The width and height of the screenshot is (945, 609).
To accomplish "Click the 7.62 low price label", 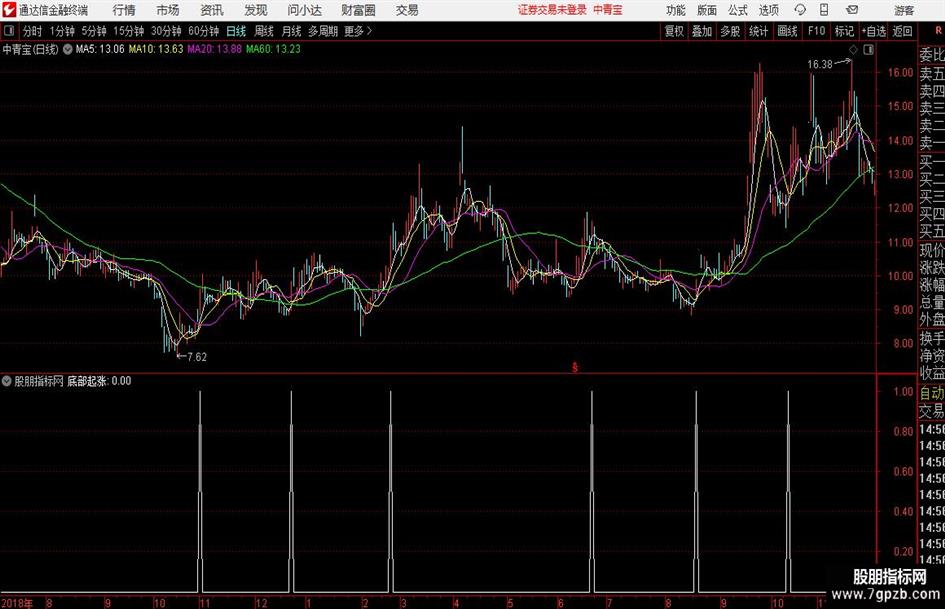I will pyautogui.click(x=197, y=357).
